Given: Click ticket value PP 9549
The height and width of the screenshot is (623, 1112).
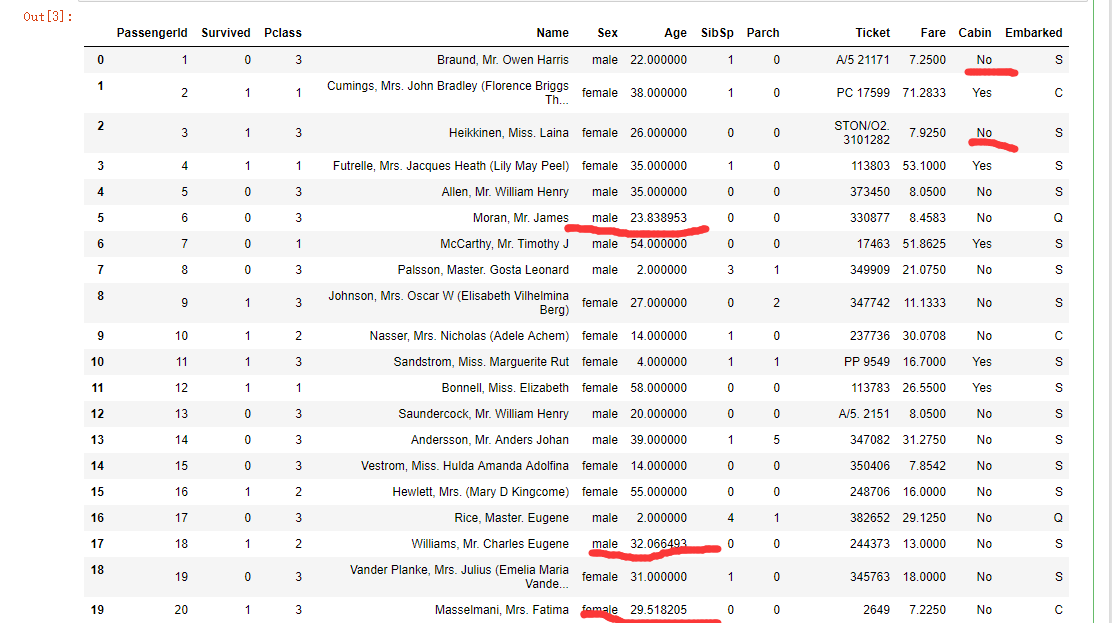Looking at the screenshot, I should pyautogui.click(x=867, y=362).
